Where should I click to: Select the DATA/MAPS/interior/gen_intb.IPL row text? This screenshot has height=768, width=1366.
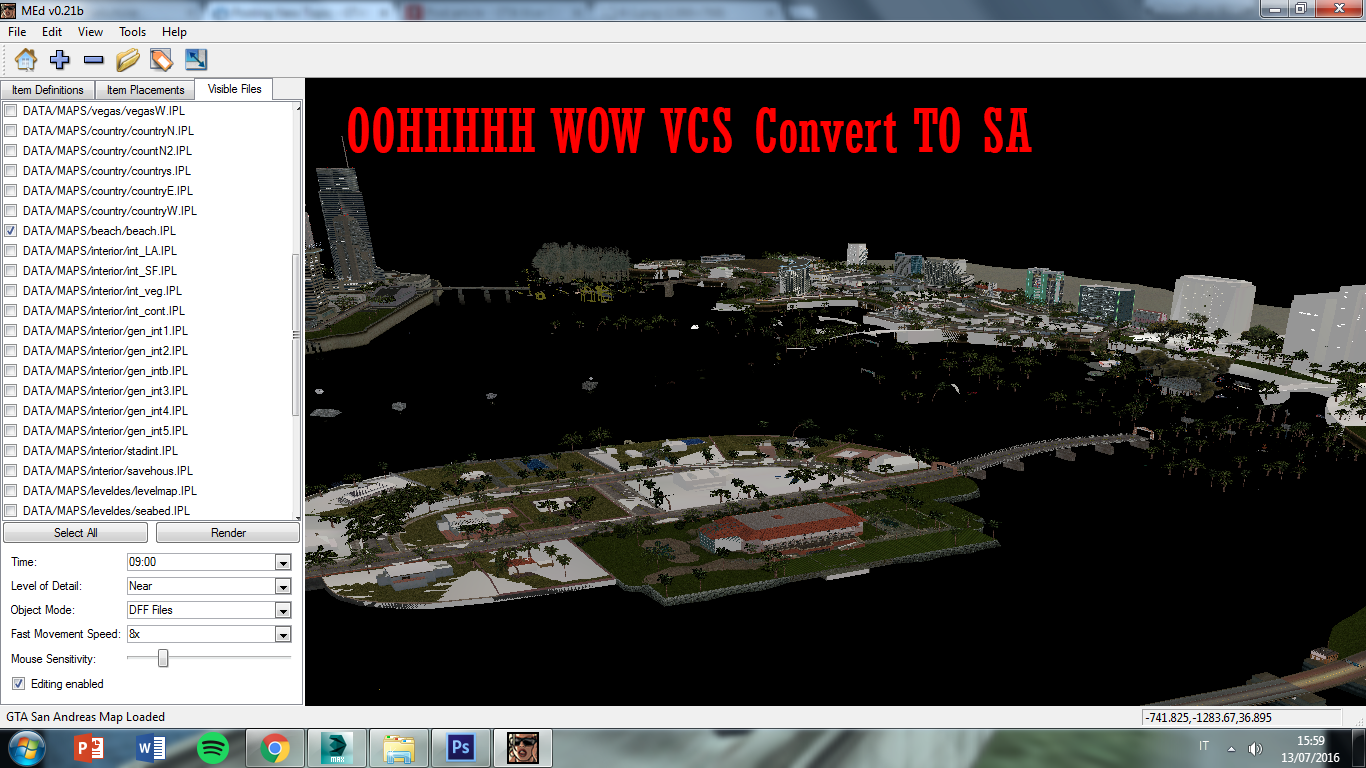coord(105,371)
